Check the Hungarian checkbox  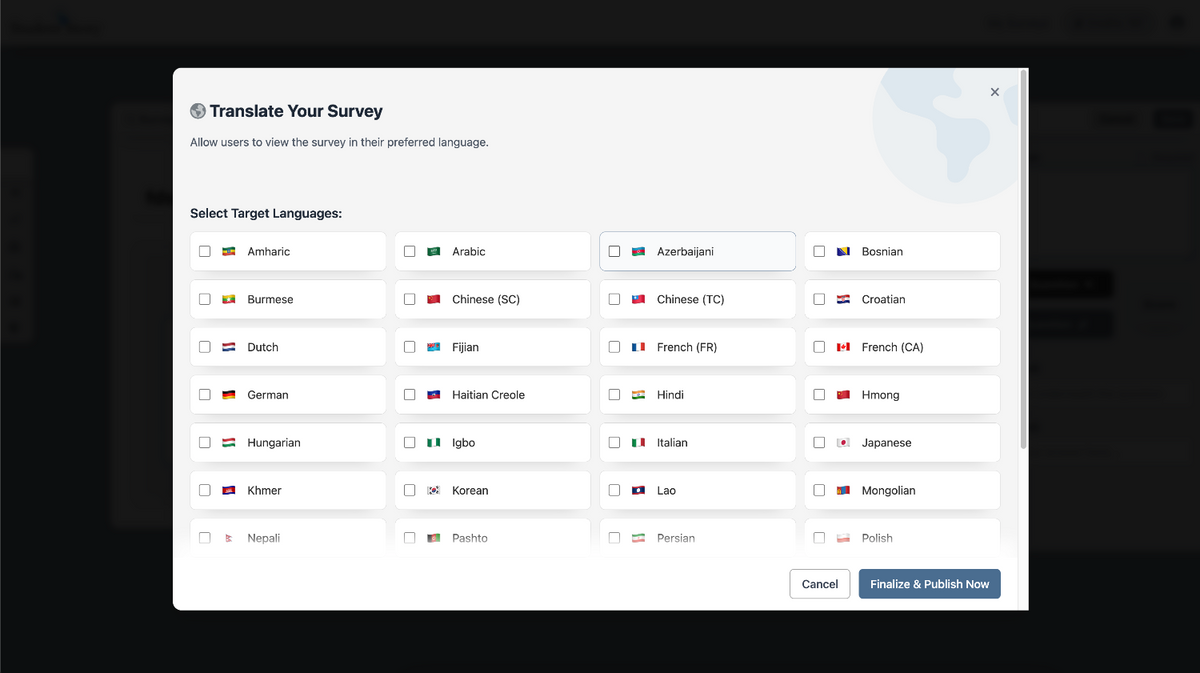click(205, 442)
